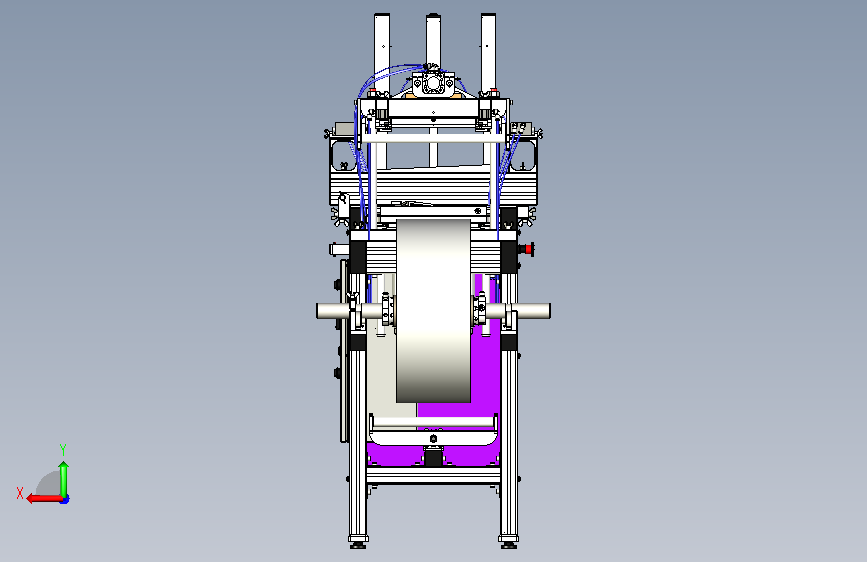Select the large white material roll
The image size is (867, 562).
(x=434, y=310)
